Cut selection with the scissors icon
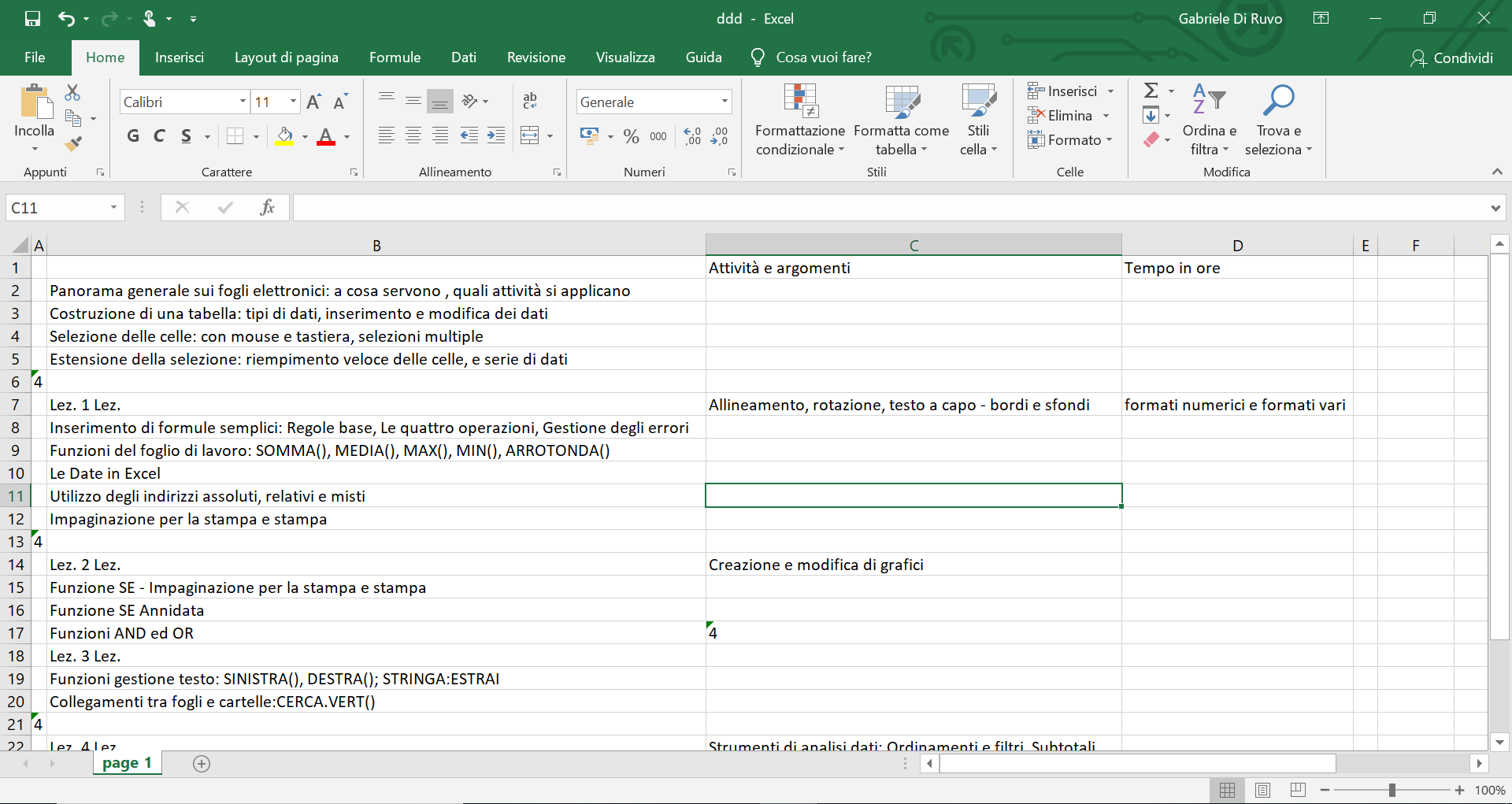The height and width of the screenshot is (804, 1512). [x=72, y=92]
